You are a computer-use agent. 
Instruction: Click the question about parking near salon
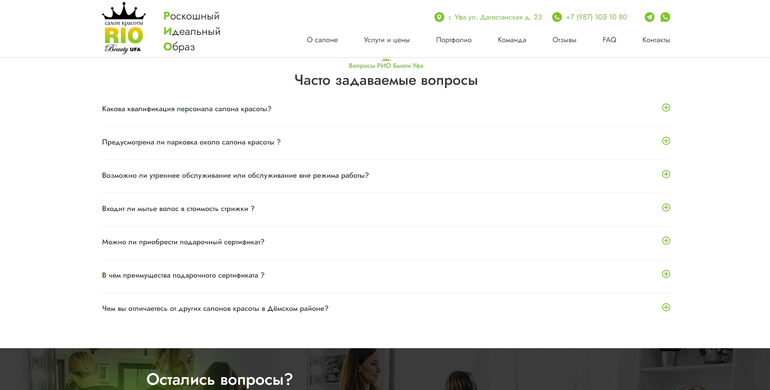point(191,142)
